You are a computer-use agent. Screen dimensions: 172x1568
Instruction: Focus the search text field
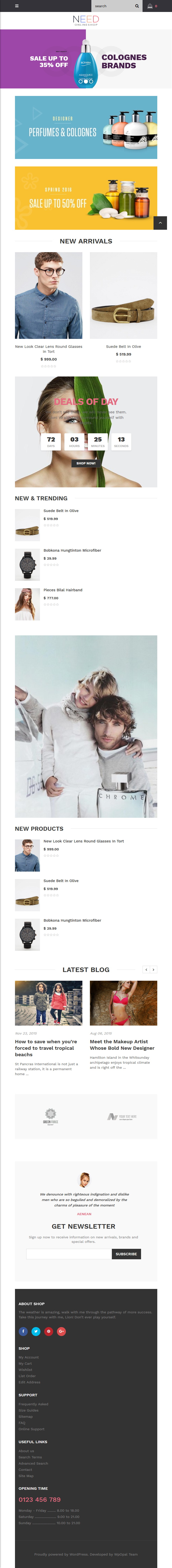click(112, 6)
